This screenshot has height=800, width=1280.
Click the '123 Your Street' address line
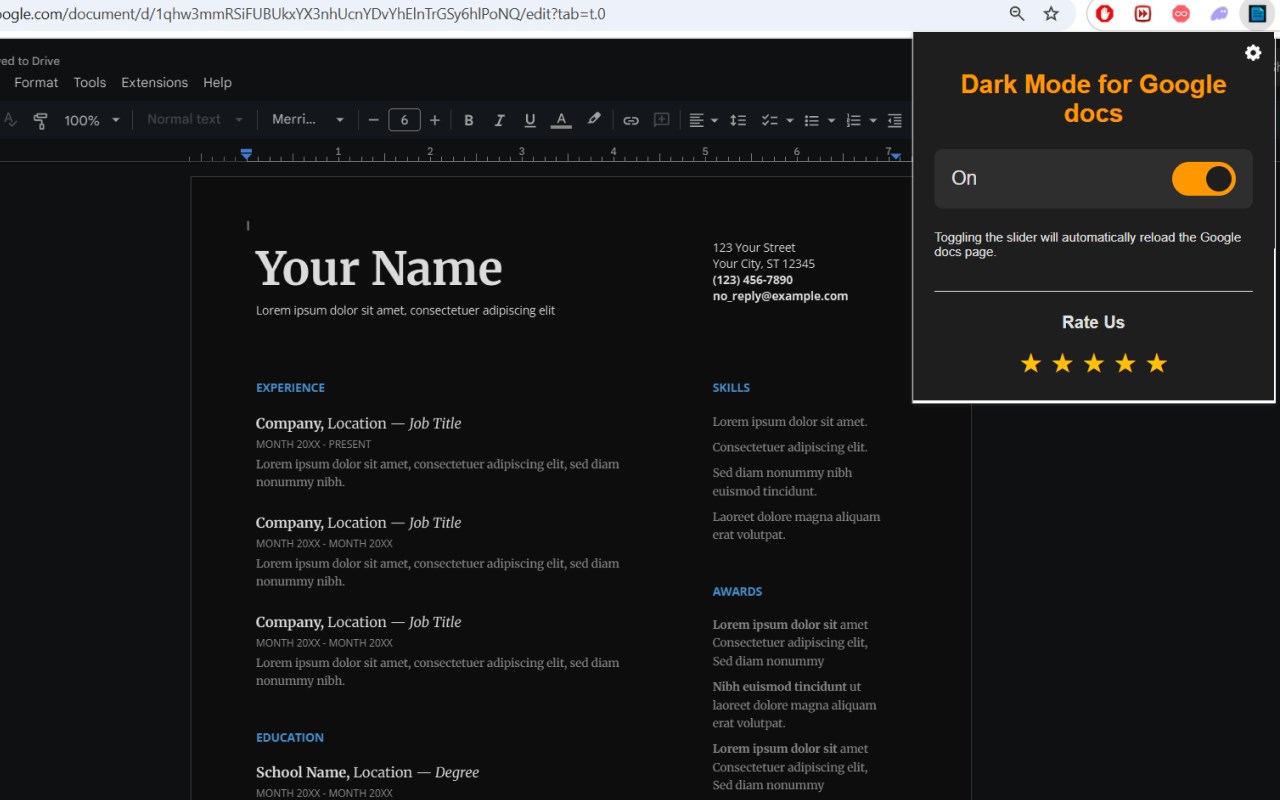coord(754,248)
